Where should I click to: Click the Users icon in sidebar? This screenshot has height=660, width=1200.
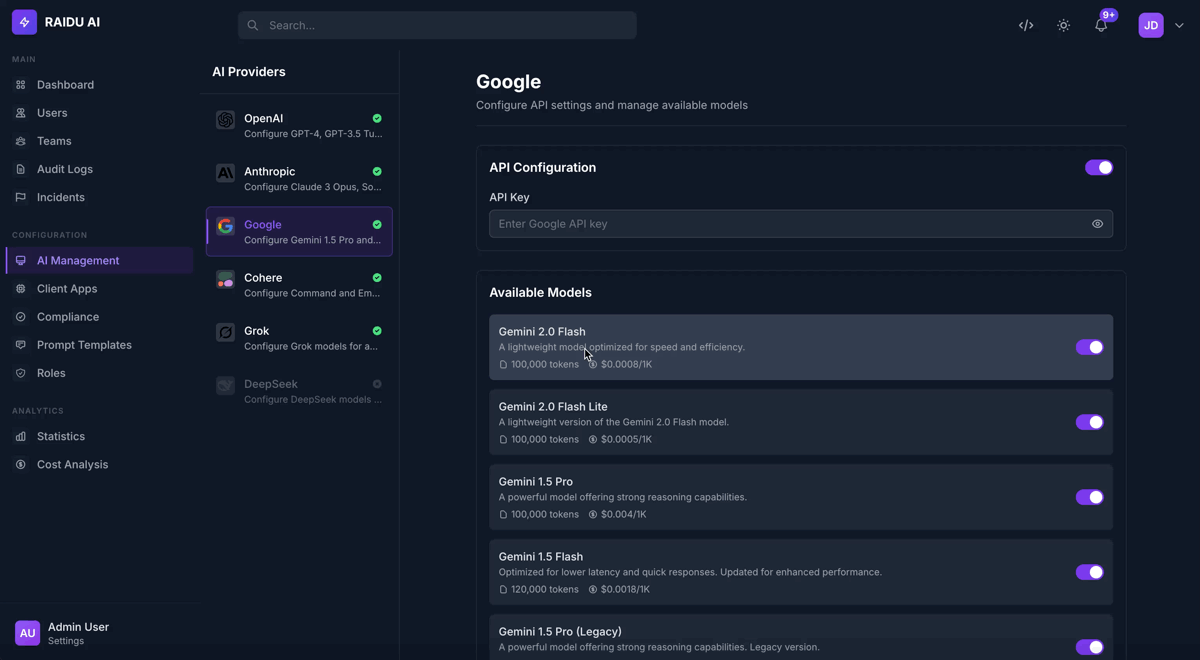click(x=20, y=113)
